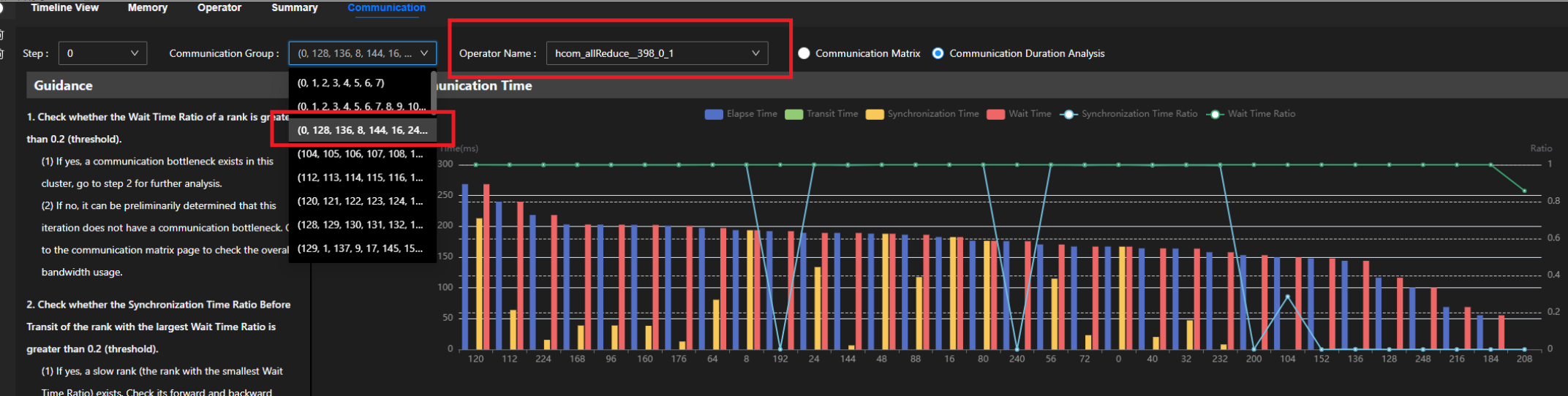
Task: Click the blue Elapse bar for rank 120
Action: (x=465, y=267)
